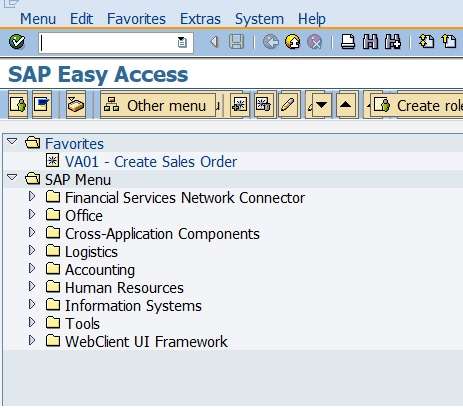
Task: Click the Human Resources tree label
Action: [x=124, y=288]
